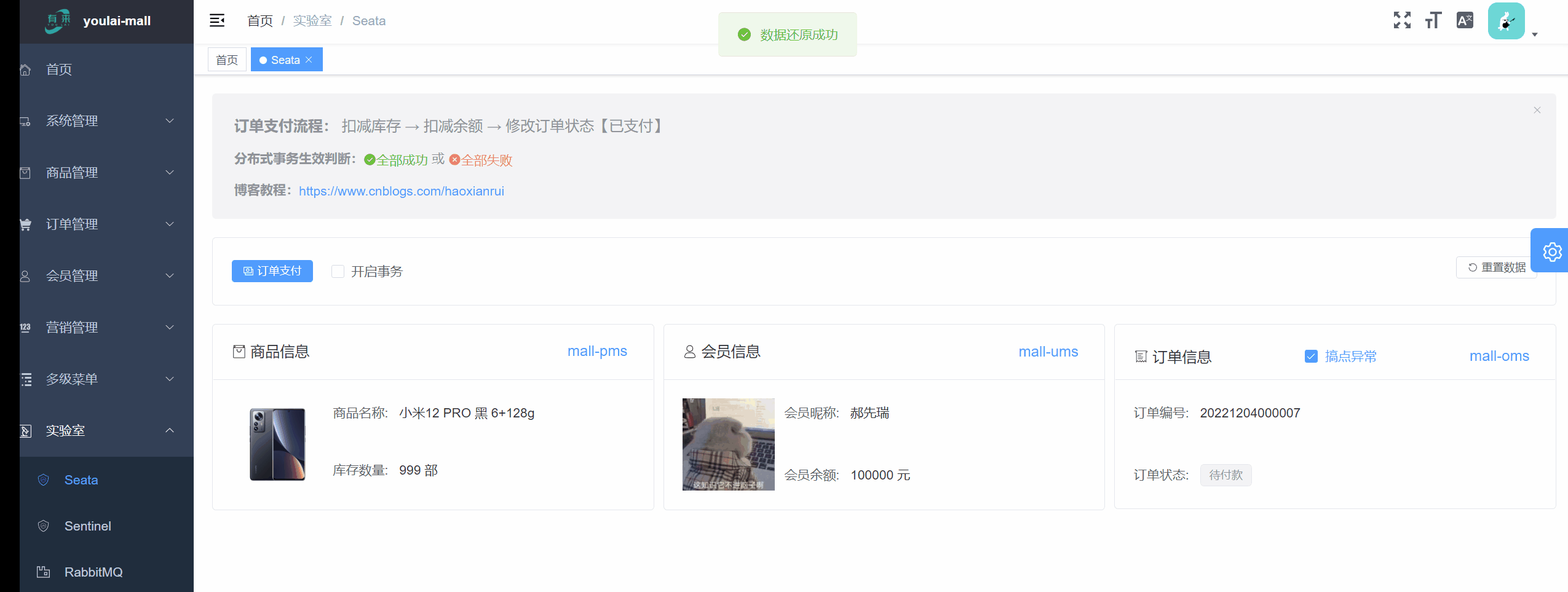The height and width of the screenshot is (592, 1568).
Task: Click the order number 20221204000007
Action: point(1250,413)
